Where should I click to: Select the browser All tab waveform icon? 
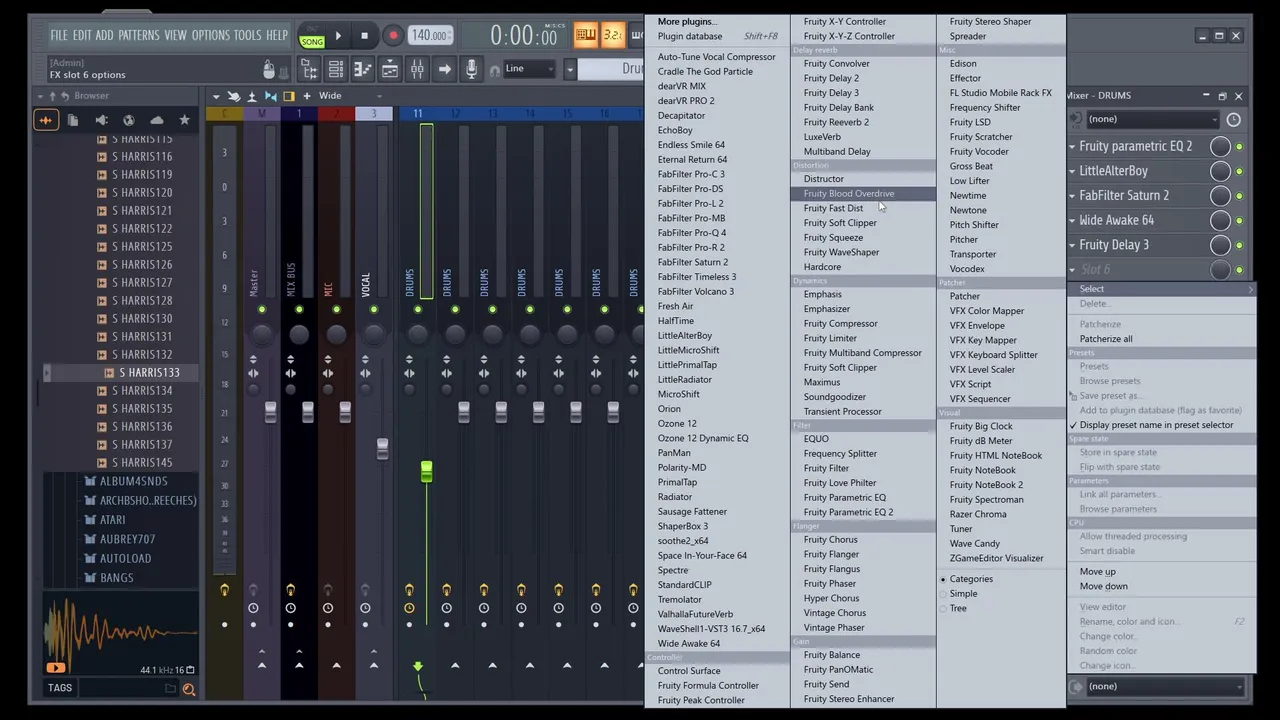pos(46,120)
